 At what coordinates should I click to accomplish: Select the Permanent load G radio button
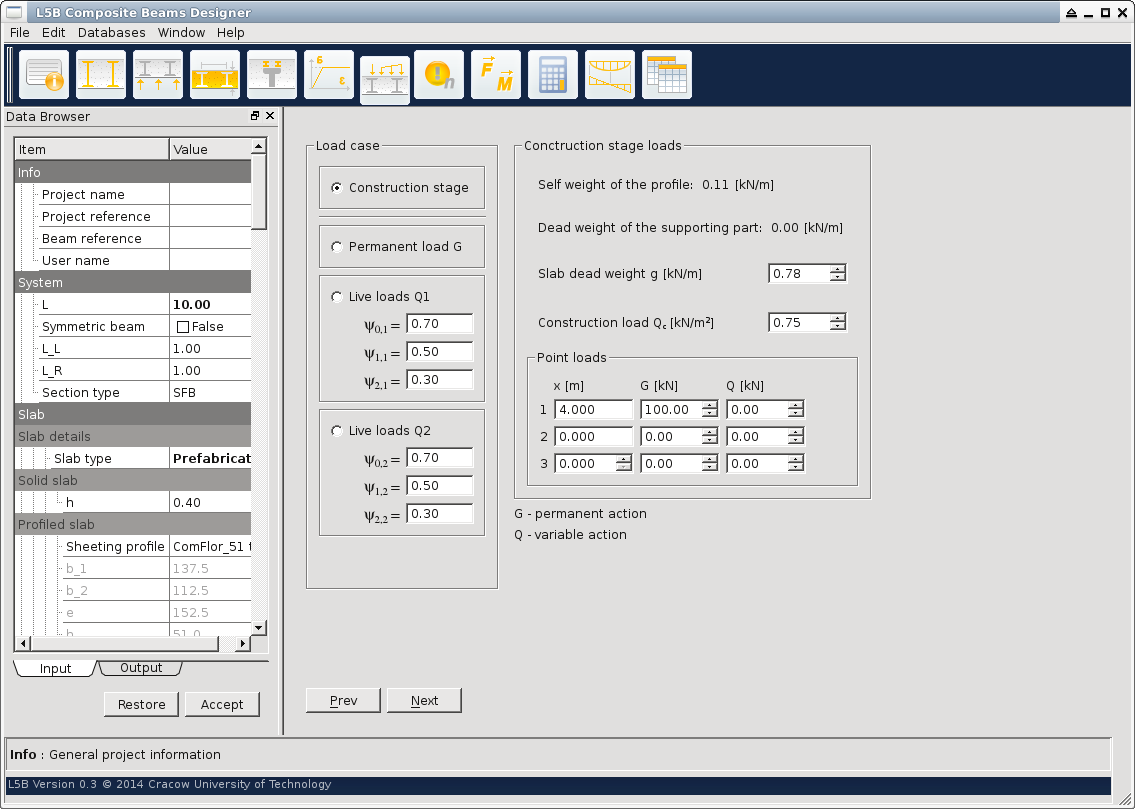337,247
